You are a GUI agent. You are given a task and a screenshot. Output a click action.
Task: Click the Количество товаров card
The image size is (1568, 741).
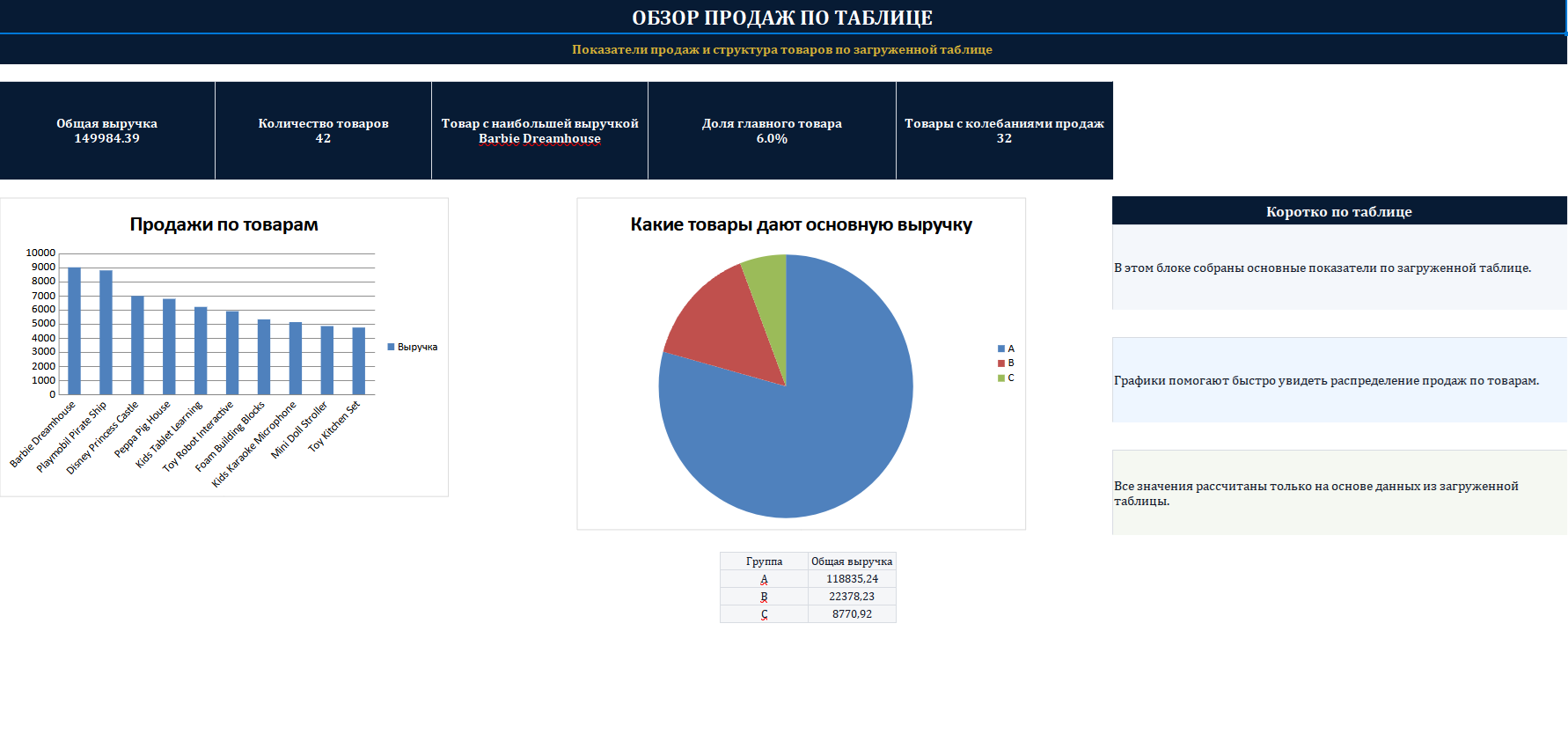click(x=323, y=130)
